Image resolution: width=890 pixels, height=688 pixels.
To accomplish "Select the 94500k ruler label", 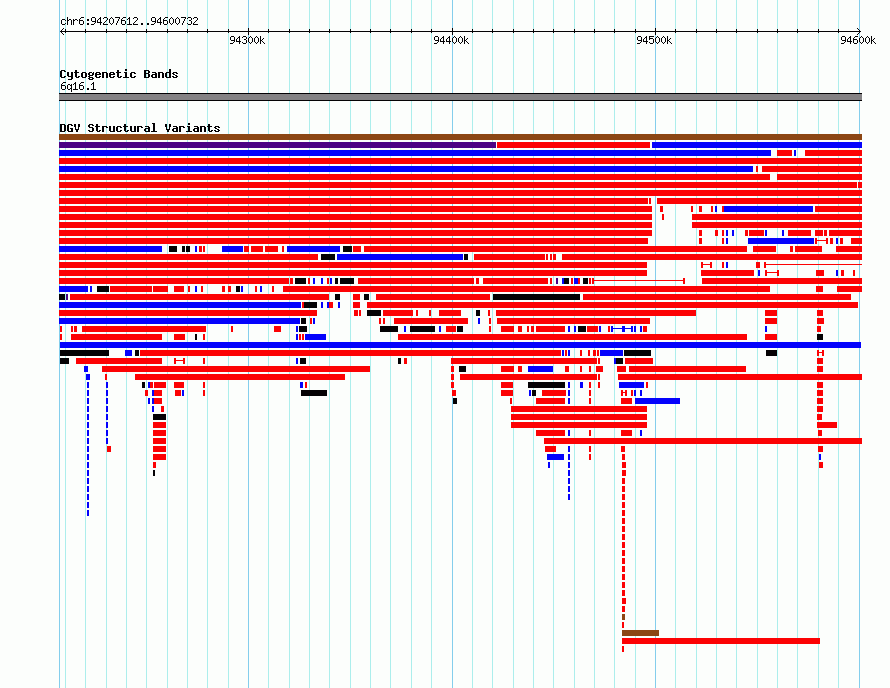I will [x=654, y=40].
